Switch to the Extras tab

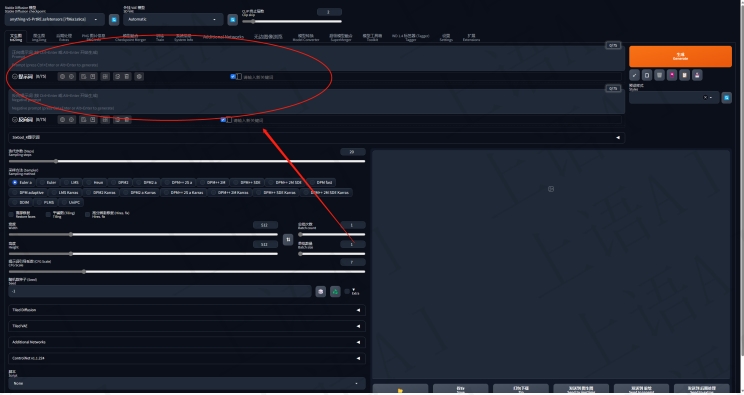tap(64, 38)
